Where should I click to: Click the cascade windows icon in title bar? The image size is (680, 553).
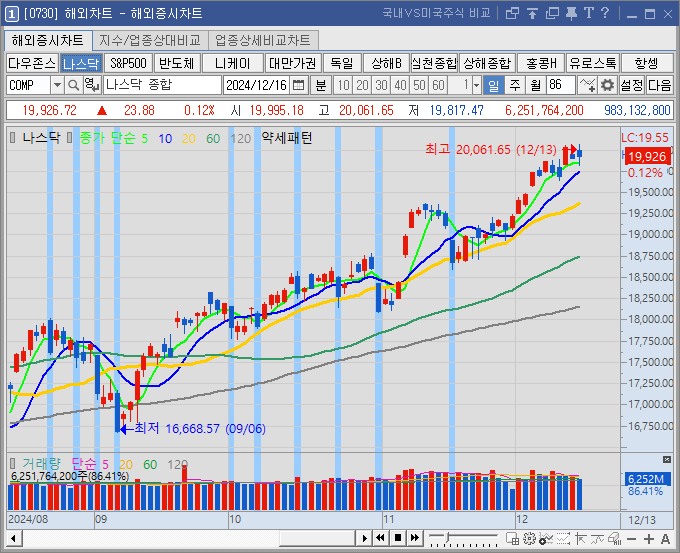click(x=512, y=13)
